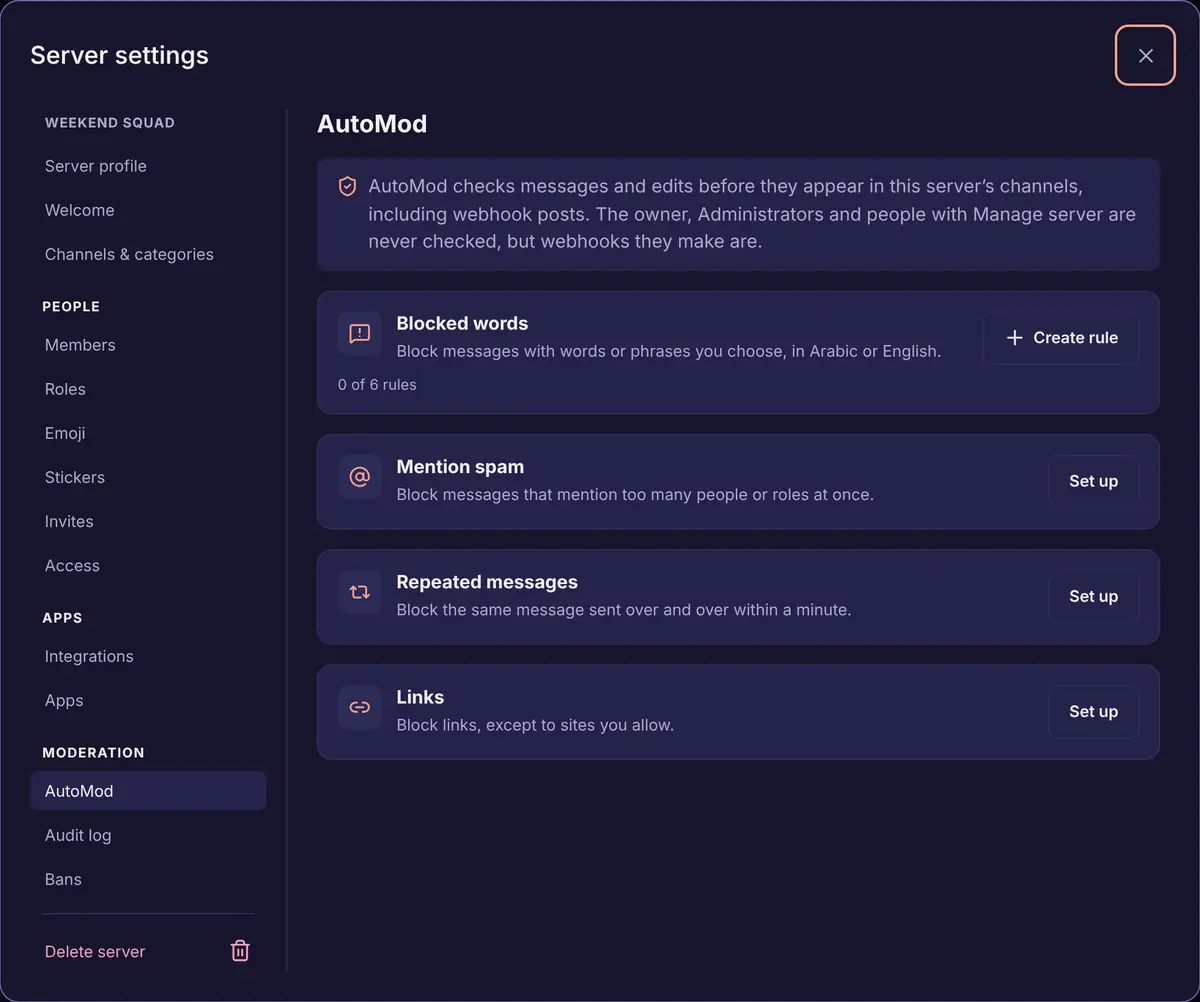Open the Invites page
Viewport: 1200px width, 1002px height.
point(148,521)
